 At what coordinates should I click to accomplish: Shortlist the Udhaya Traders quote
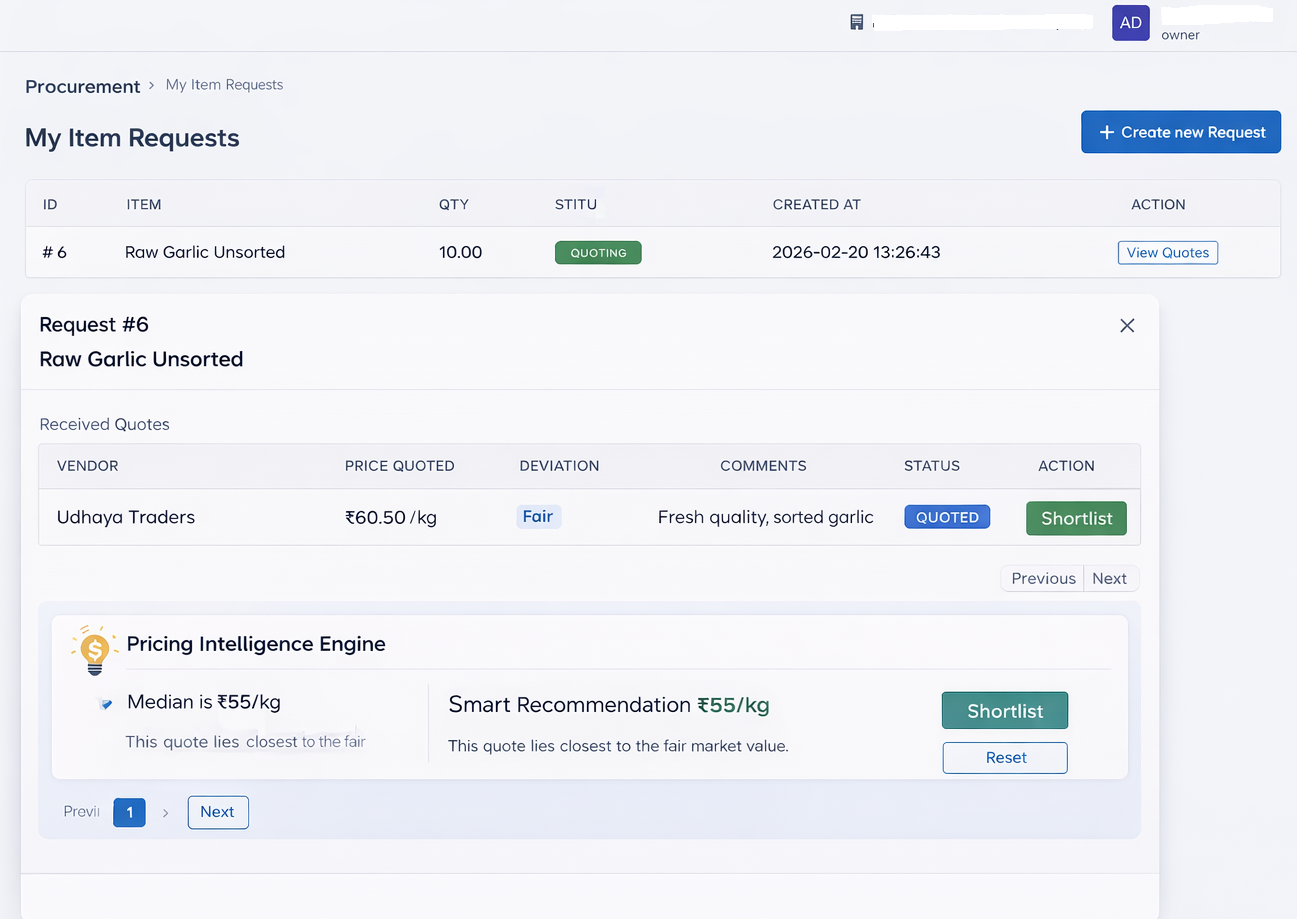click(1076, 518)
